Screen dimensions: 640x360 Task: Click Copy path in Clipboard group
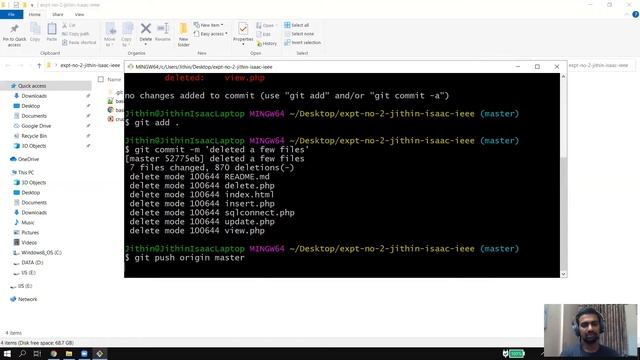pyautogui.click(x=76, y=34)
